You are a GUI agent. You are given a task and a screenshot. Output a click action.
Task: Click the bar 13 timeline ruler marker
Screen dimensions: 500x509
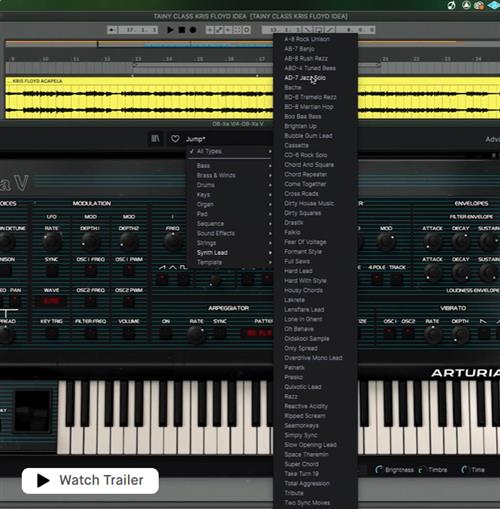[x=138, y=59]
